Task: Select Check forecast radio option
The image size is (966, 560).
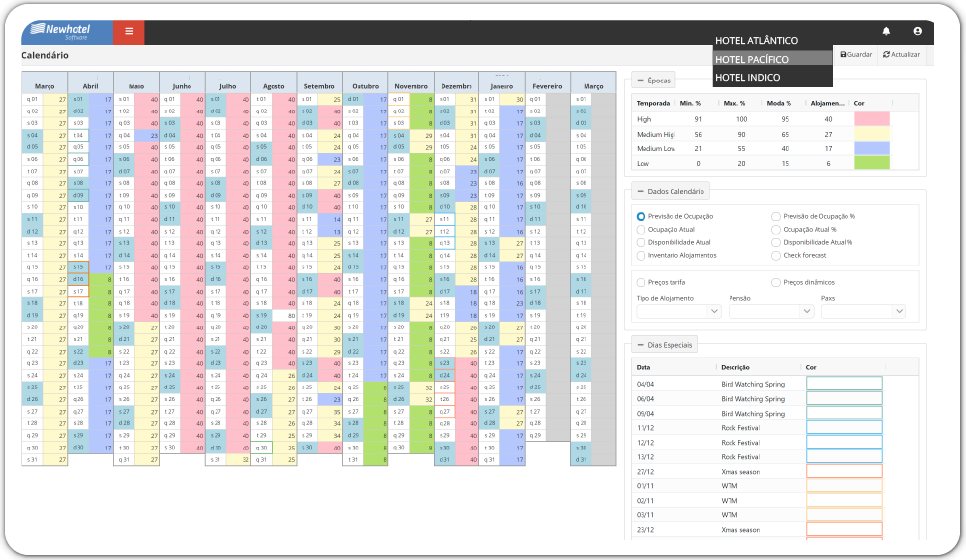Action: pos(776,255)
